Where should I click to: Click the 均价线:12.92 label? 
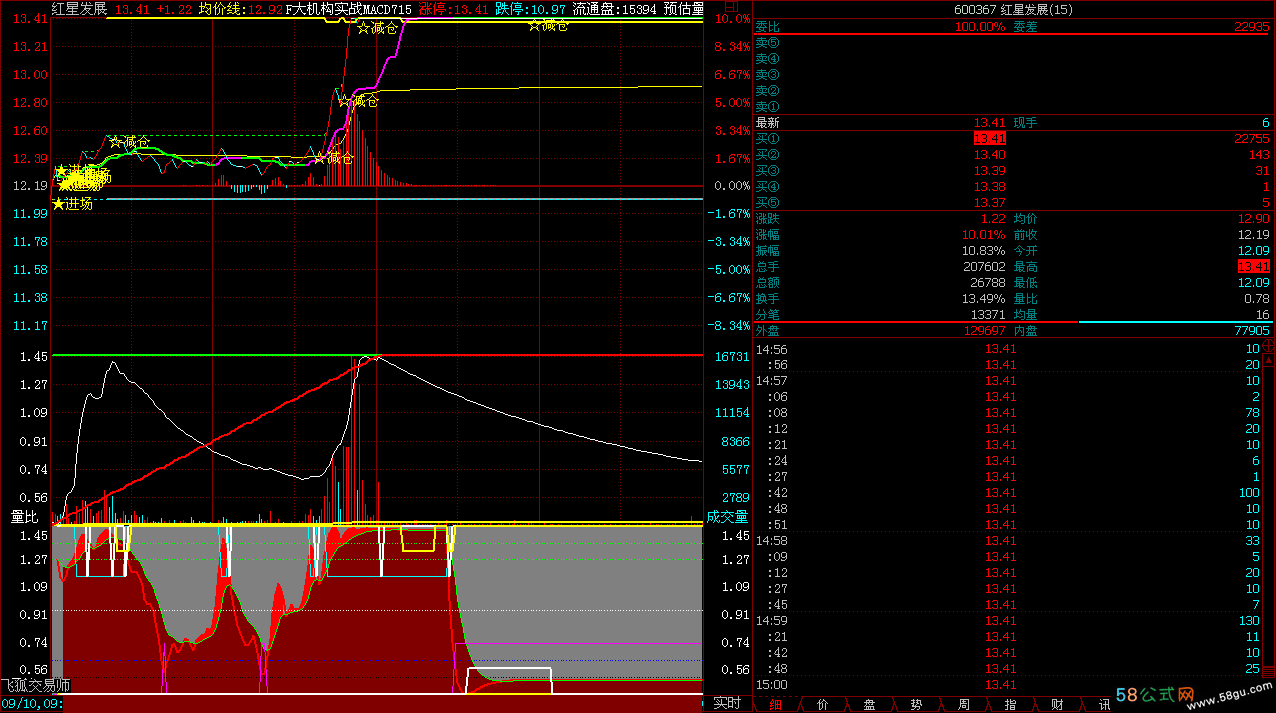[240, 9]
